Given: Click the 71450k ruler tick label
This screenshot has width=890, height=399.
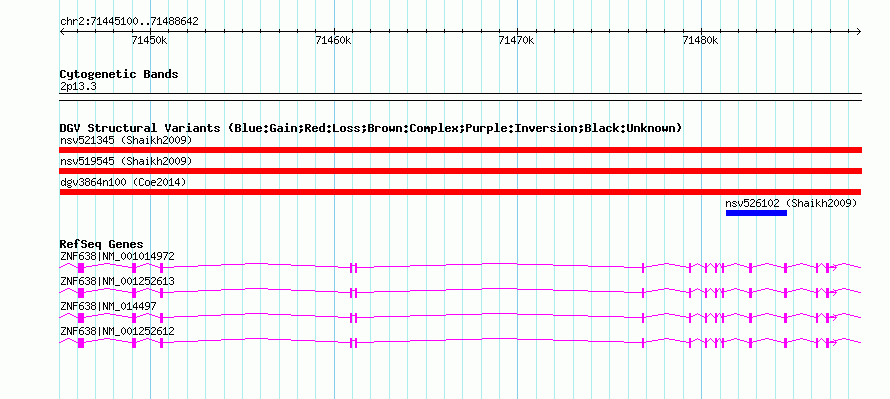Looking at the screenshot, I should [x=150, y=40].
